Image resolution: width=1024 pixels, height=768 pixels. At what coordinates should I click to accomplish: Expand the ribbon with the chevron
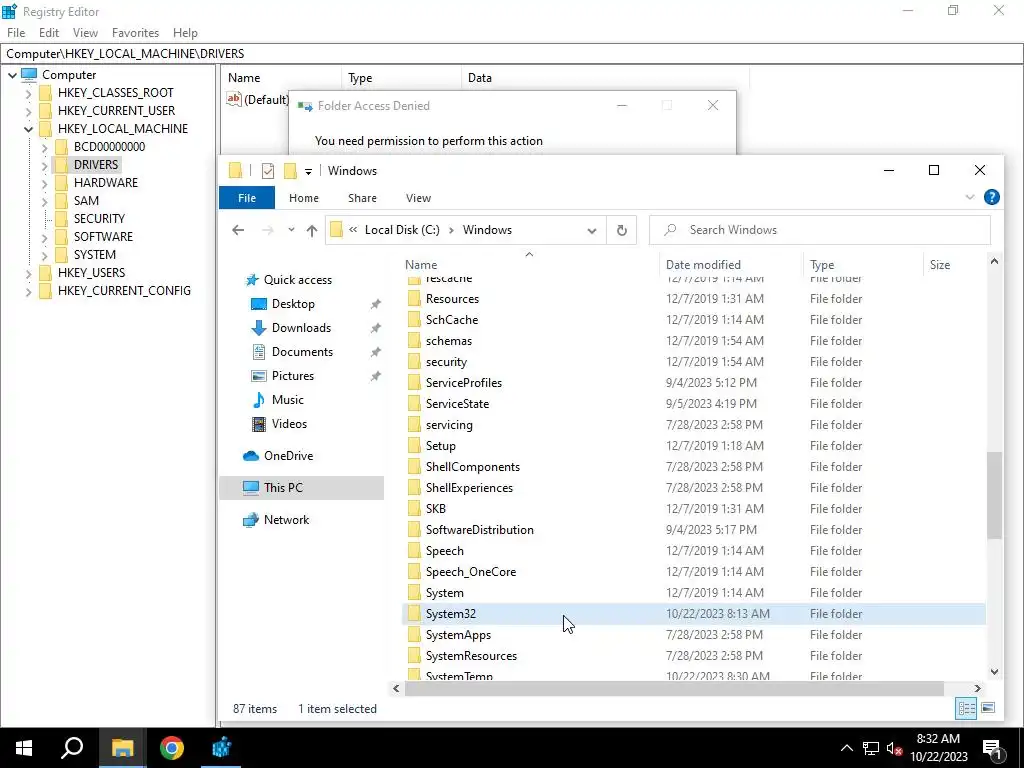(x=970, y=197)
